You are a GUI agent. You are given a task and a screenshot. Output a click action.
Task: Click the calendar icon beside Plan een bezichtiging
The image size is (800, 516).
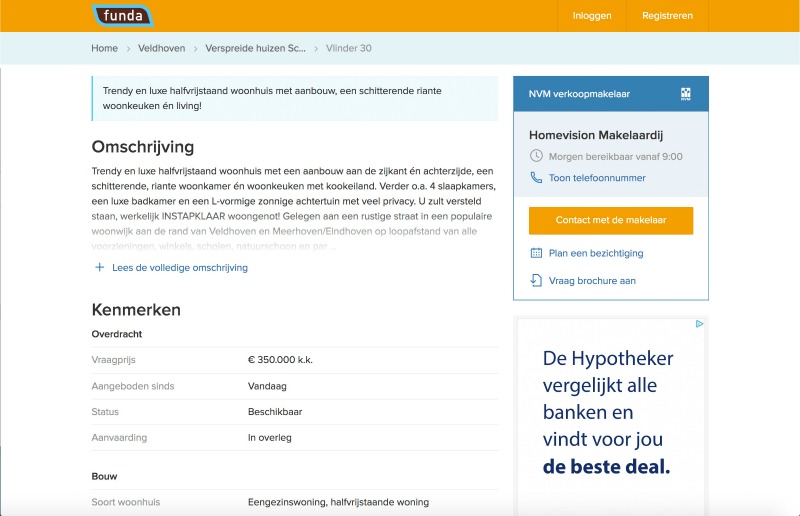click(x=536, y=253)
